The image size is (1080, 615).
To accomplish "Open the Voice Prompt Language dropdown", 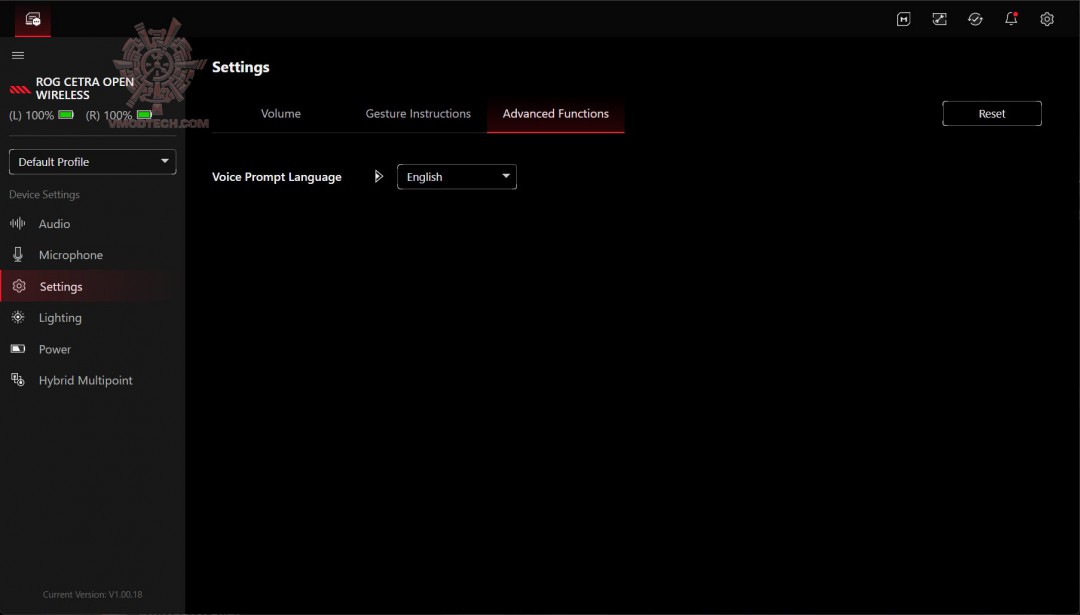I will tap(457, 177).
